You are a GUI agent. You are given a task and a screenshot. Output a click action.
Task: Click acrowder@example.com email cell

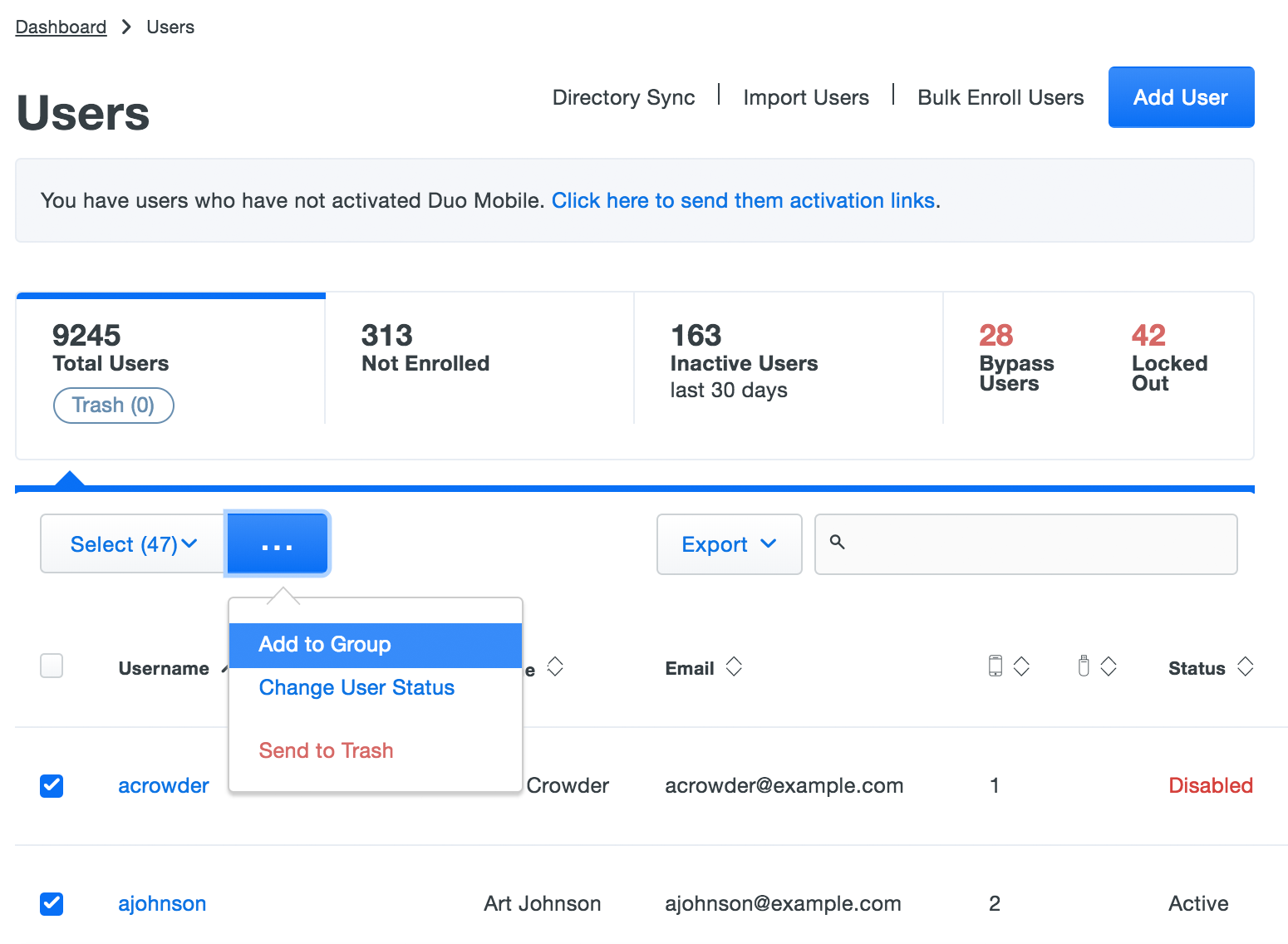point(784,786)
